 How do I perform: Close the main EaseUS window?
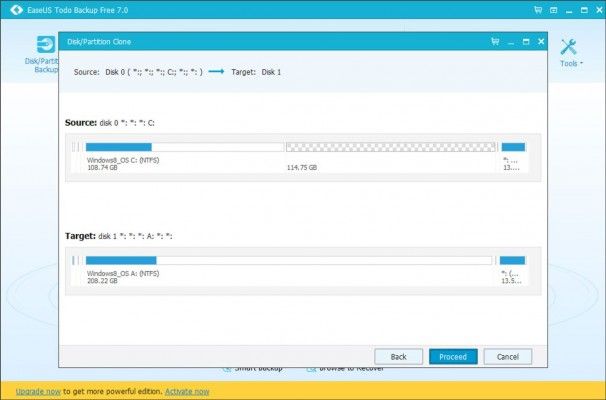tap(599, 10)
